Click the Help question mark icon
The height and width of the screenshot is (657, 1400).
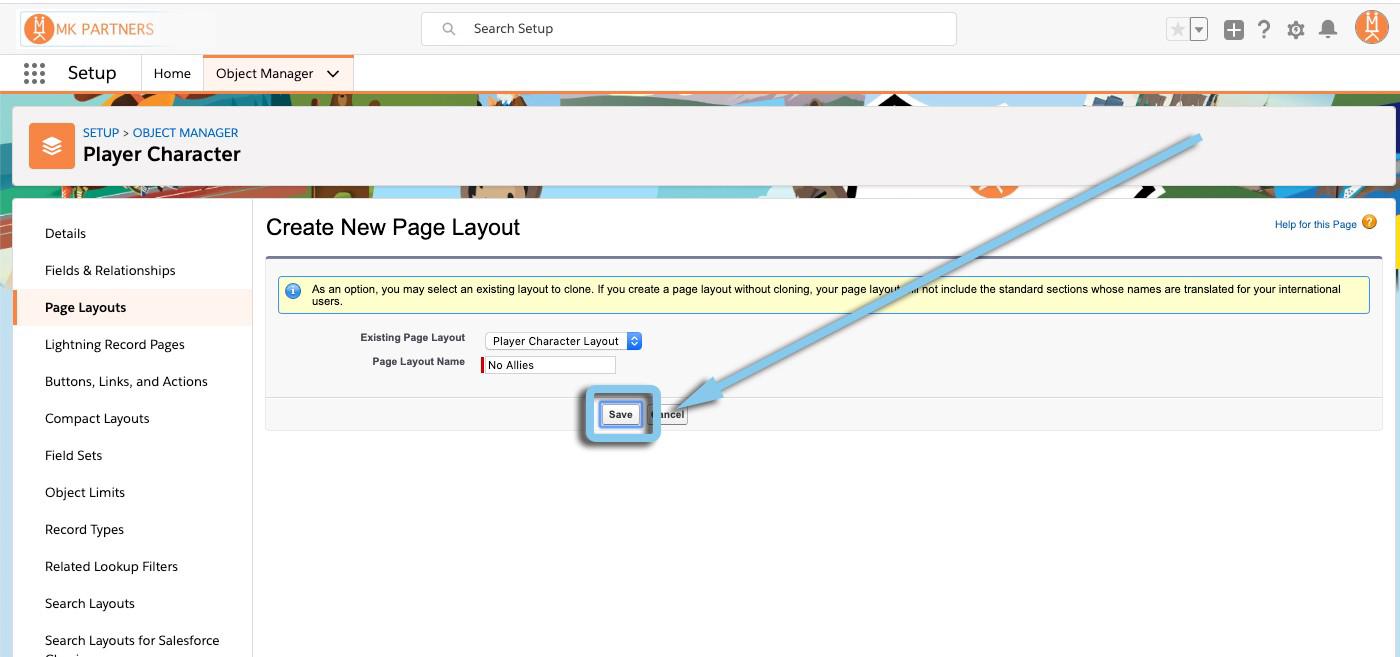click(1263, 28)
